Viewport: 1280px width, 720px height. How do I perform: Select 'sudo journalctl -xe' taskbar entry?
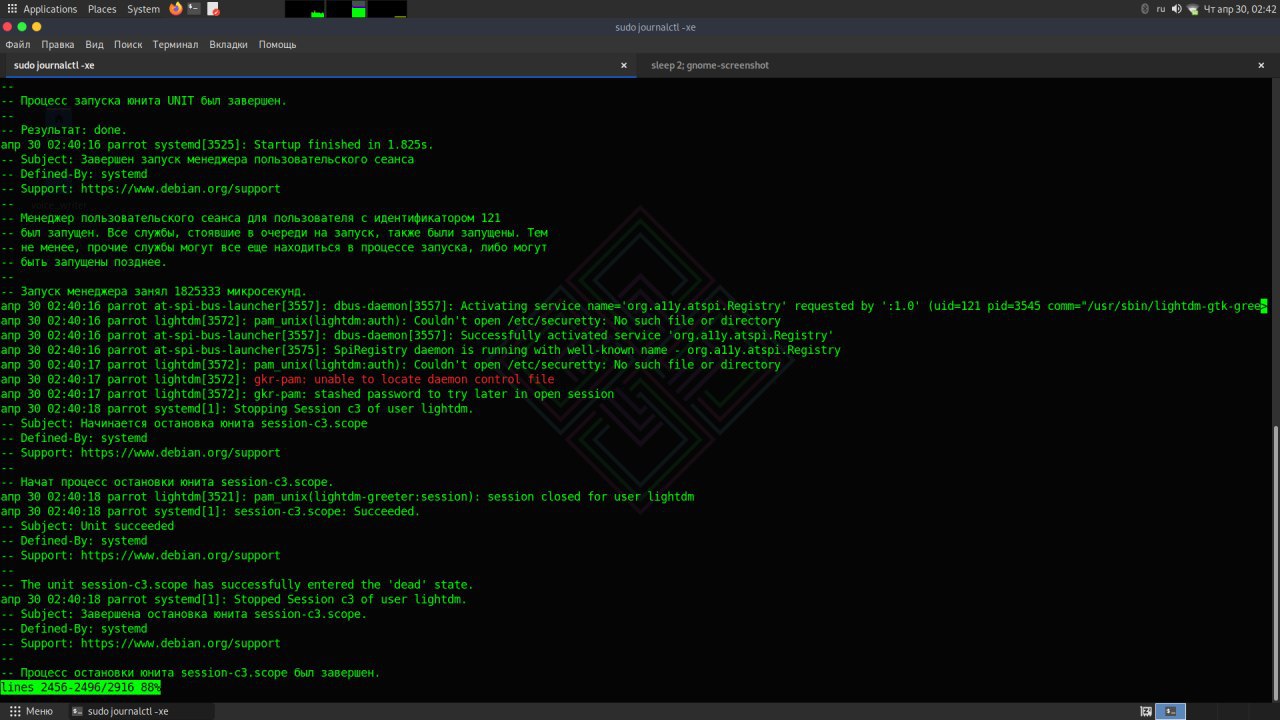pos(140,711)
